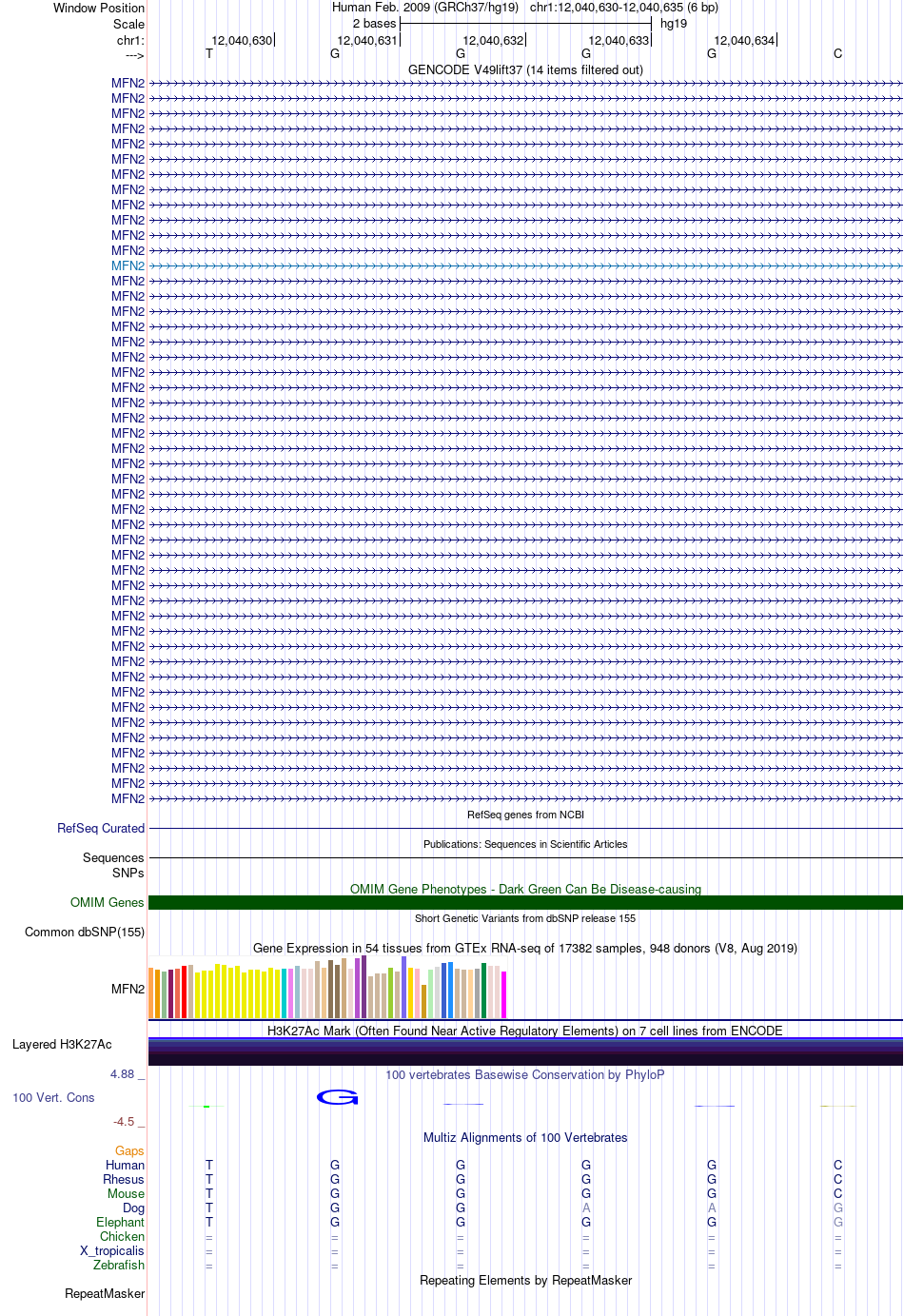Click 'GENCODE V49lift37 (14 items filtered out)' title
Screen dimensions: 904x1316
point(525,69)
